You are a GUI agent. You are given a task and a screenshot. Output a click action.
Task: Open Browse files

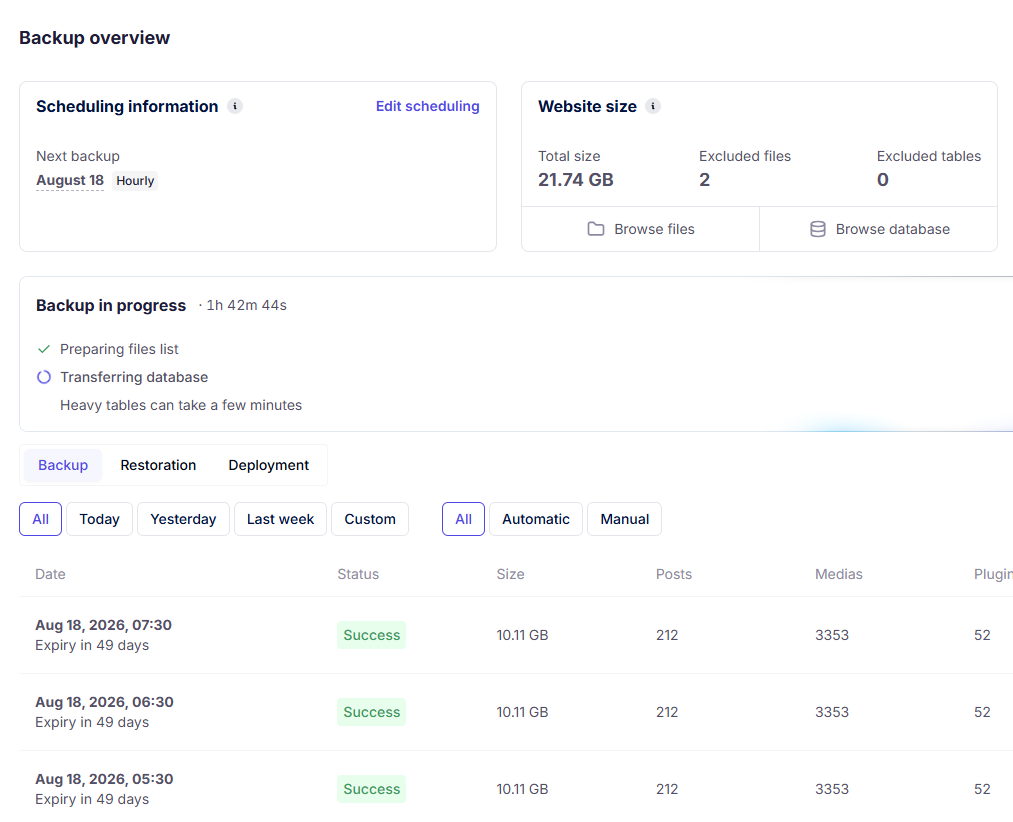(x=640, y=229)
